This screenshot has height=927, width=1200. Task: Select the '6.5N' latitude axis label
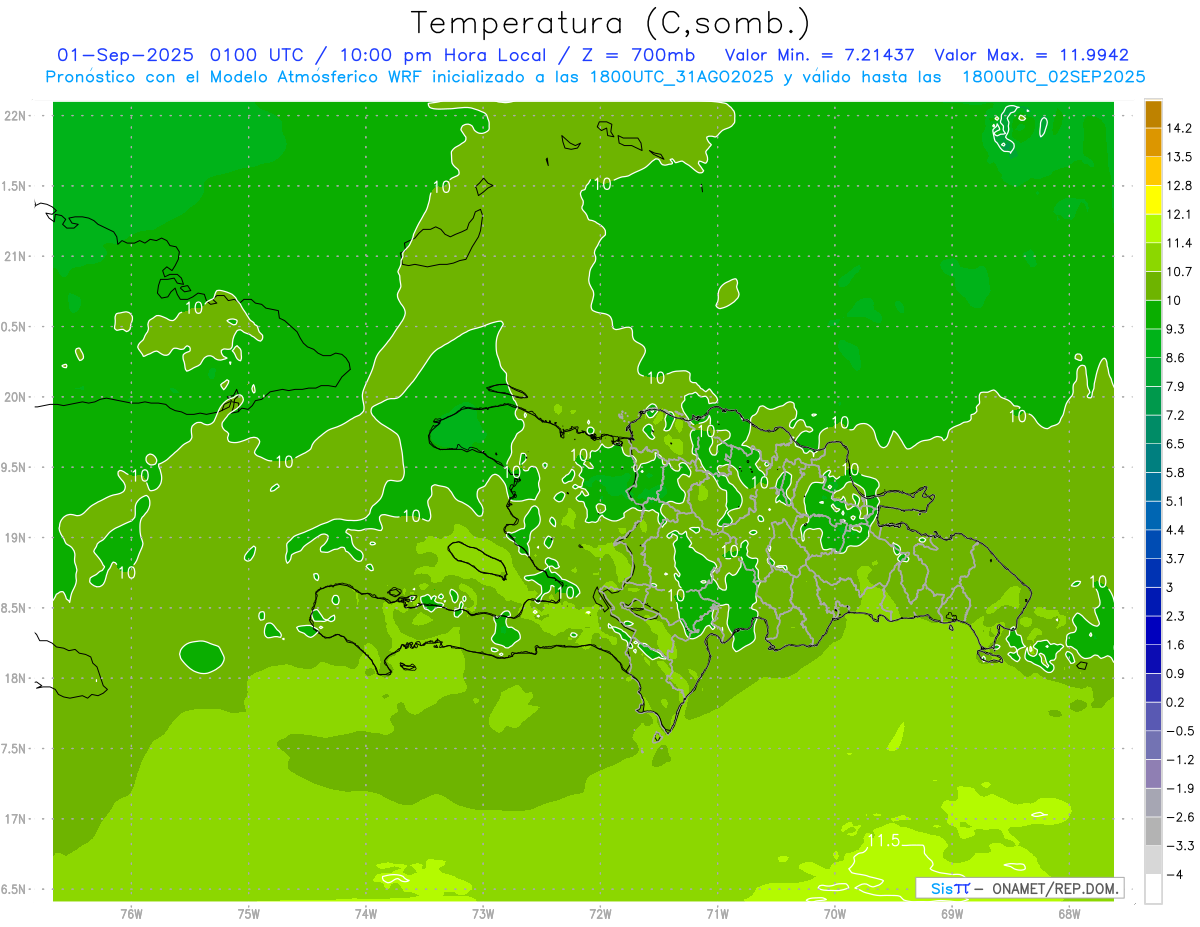click(x=15, y=890)
